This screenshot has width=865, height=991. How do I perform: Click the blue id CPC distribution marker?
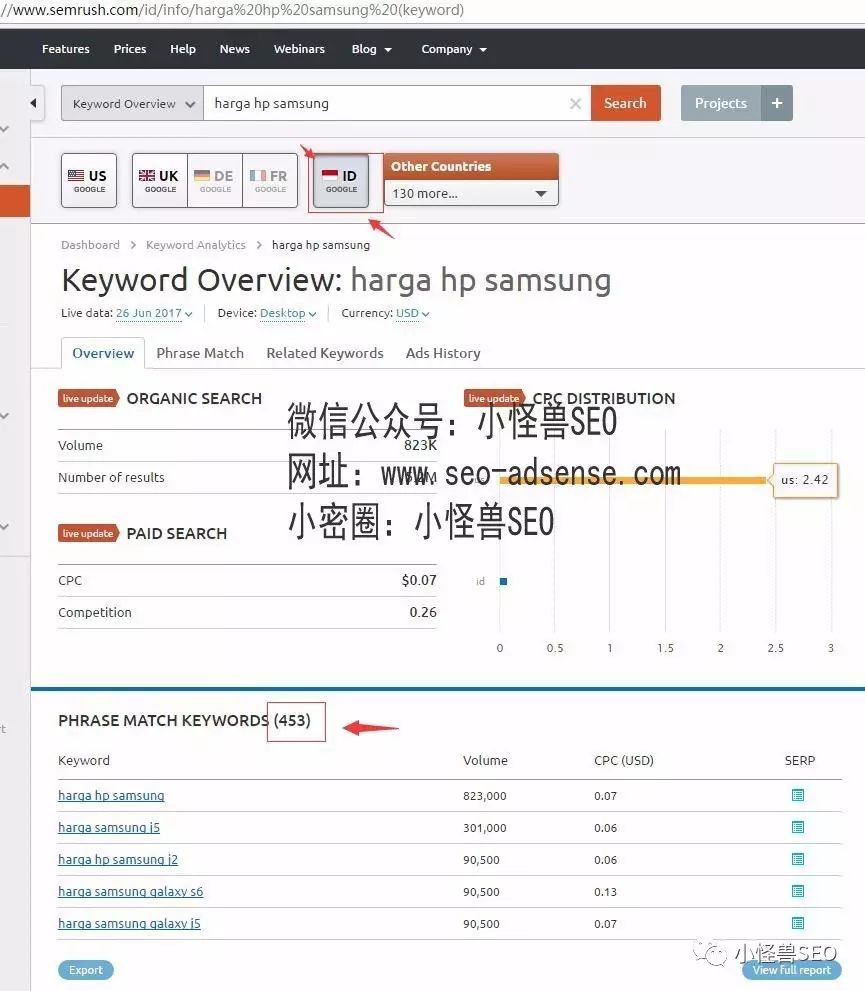coord(503,581)
